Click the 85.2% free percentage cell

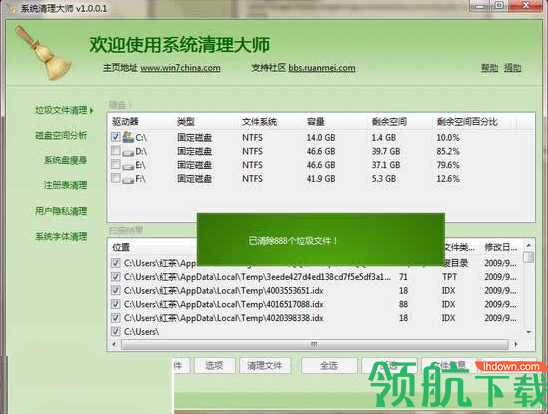pyautogui.click(x=448, y=151)
